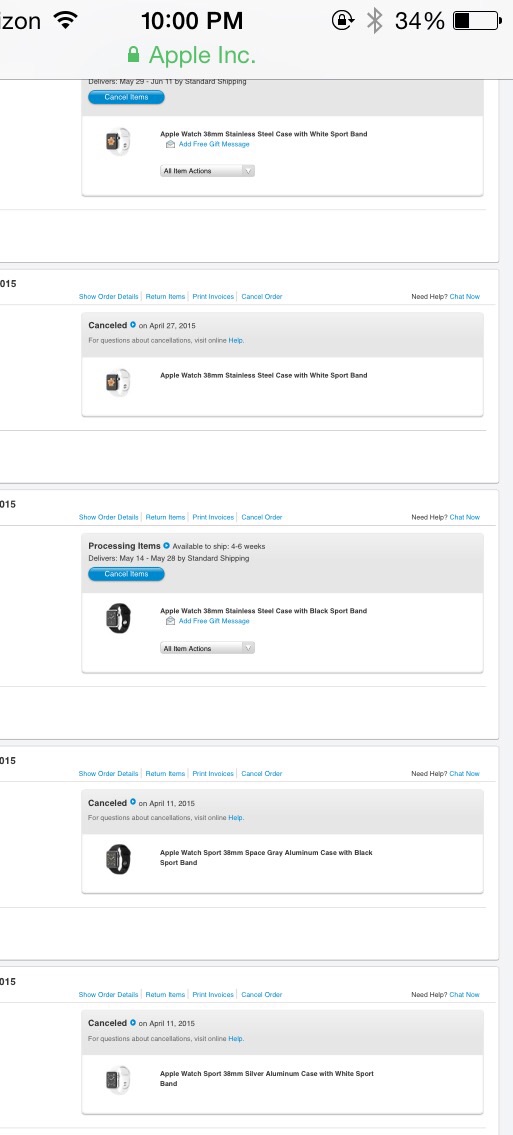Screen dimensions: 513x1135
Task: Click Print Invoices in the April 27 canceled order
Action: point(213,297)
